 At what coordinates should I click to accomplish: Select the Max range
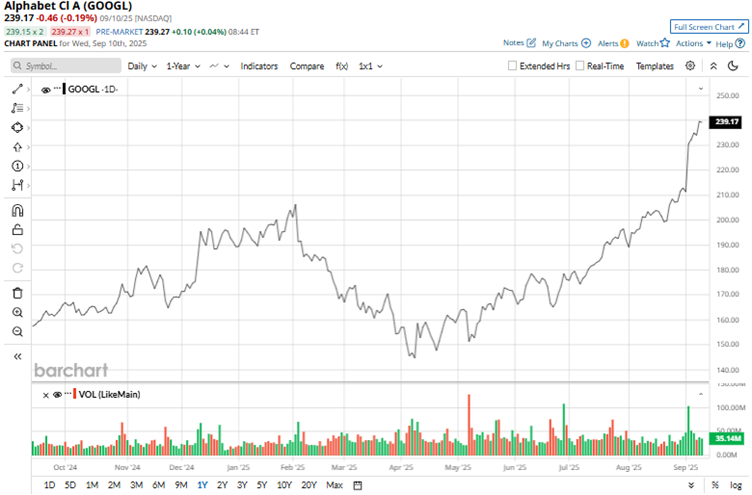point(334,485)
